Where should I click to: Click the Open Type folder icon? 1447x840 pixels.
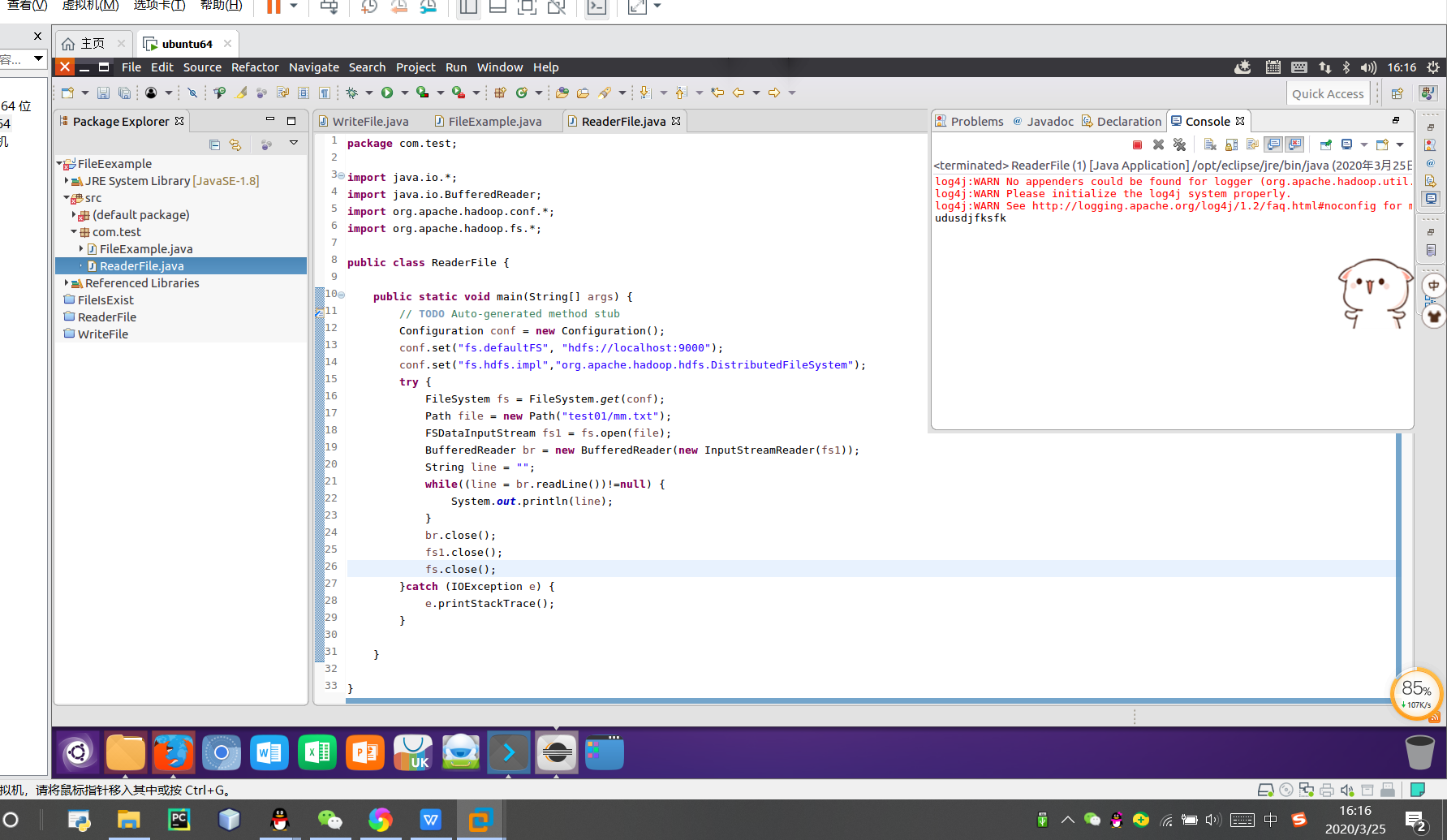(x=562, y=93)
